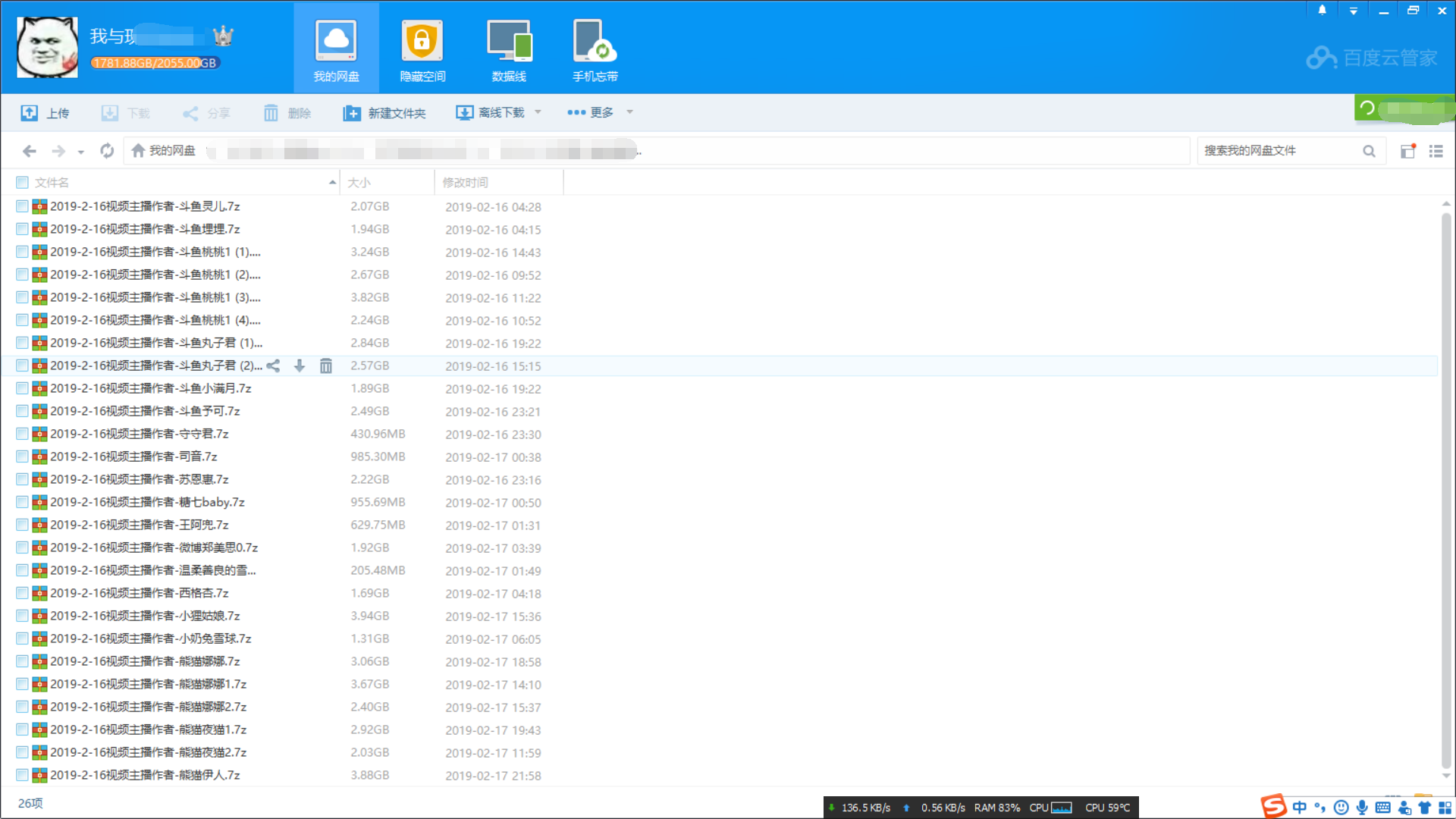
Task: Select file 小奶兔雪球.7z
Action: click(x=151, y=639)
